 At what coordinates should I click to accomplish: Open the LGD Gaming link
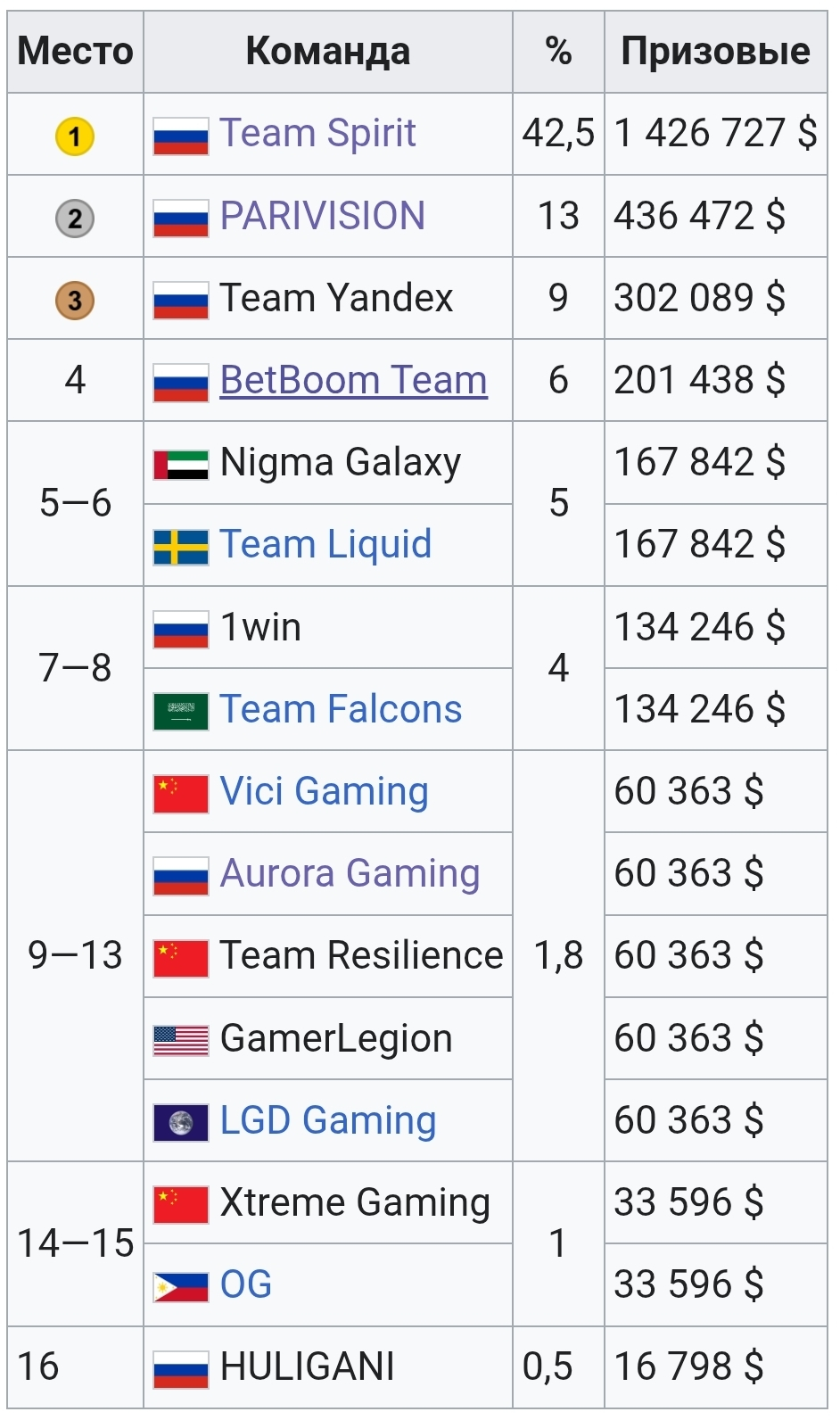click(x=328, y=1120)
